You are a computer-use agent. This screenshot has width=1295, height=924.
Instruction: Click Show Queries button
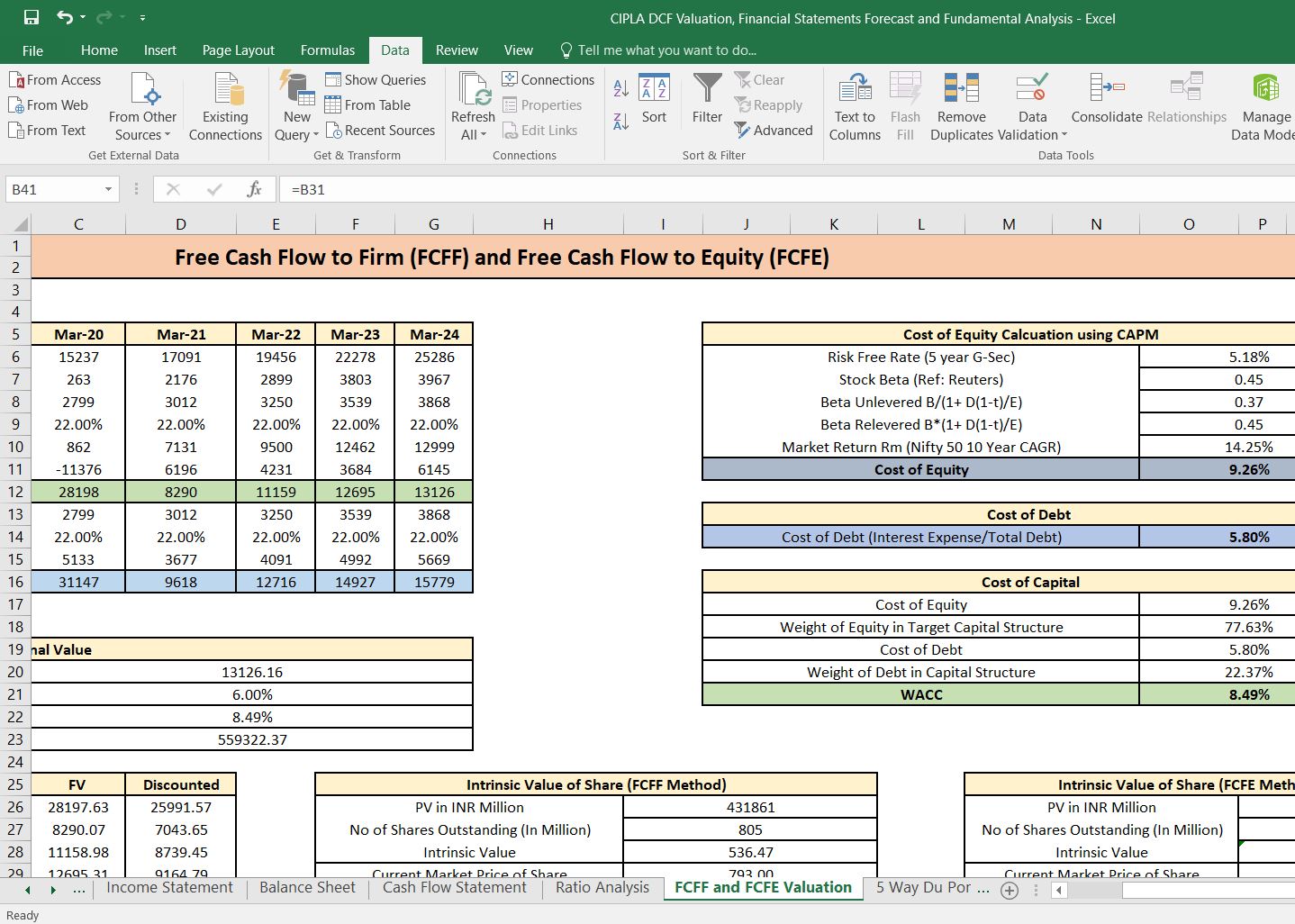(x=376, y=79)
